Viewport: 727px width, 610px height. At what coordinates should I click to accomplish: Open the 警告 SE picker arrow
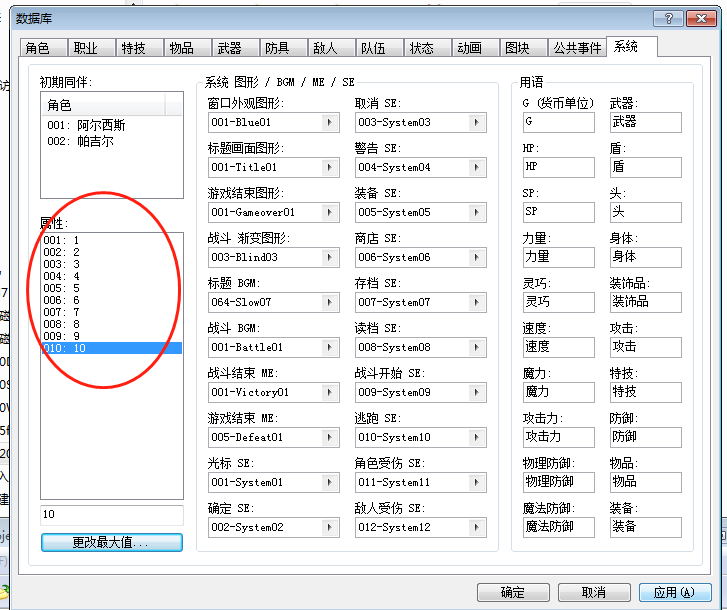(x=477, y=167)
